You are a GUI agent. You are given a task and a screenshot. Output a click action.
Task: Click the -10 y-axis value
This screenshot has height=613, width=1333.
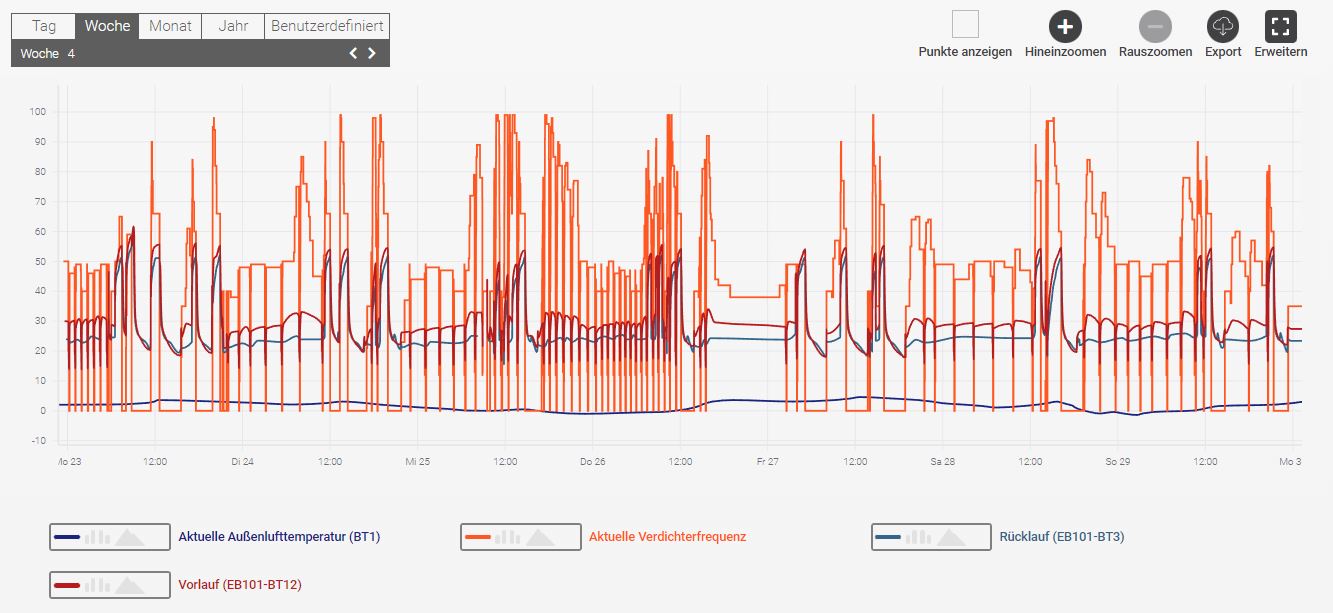point(38,441)
